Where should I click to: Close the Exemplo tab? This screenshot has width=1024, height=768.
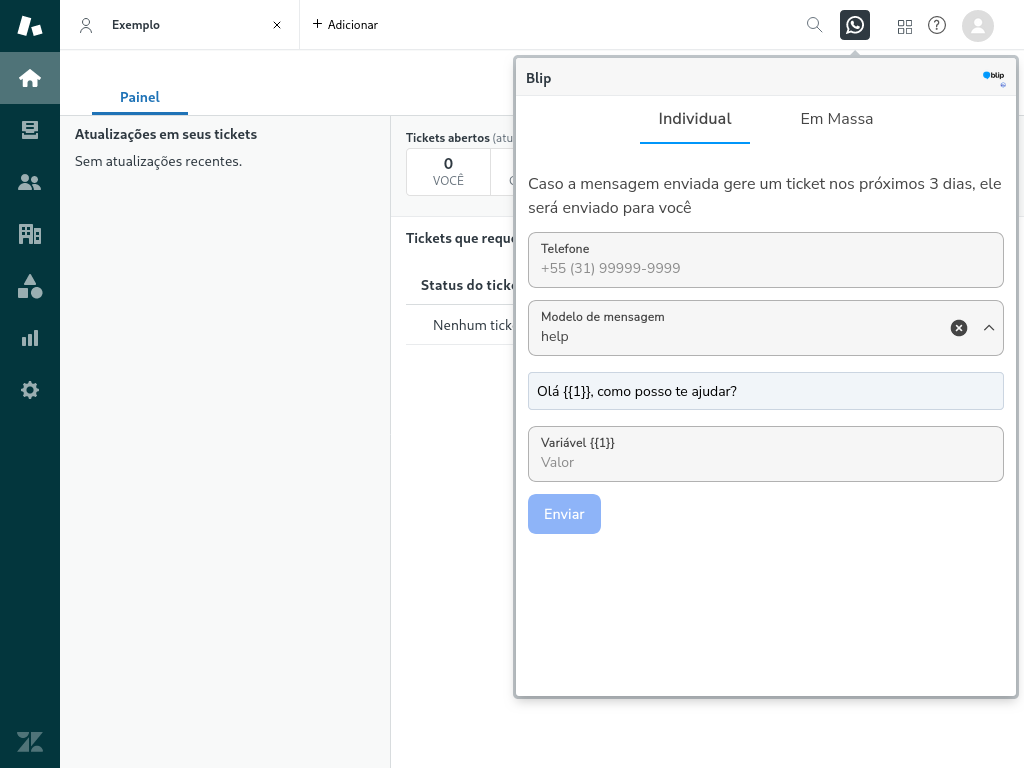[x=277, y=25]
